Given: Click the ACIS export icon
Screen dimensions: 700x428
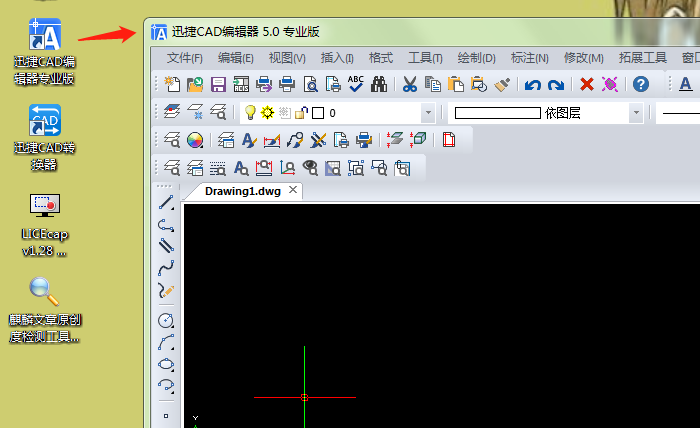Looking at the screenshot, I should click(241, 84).
